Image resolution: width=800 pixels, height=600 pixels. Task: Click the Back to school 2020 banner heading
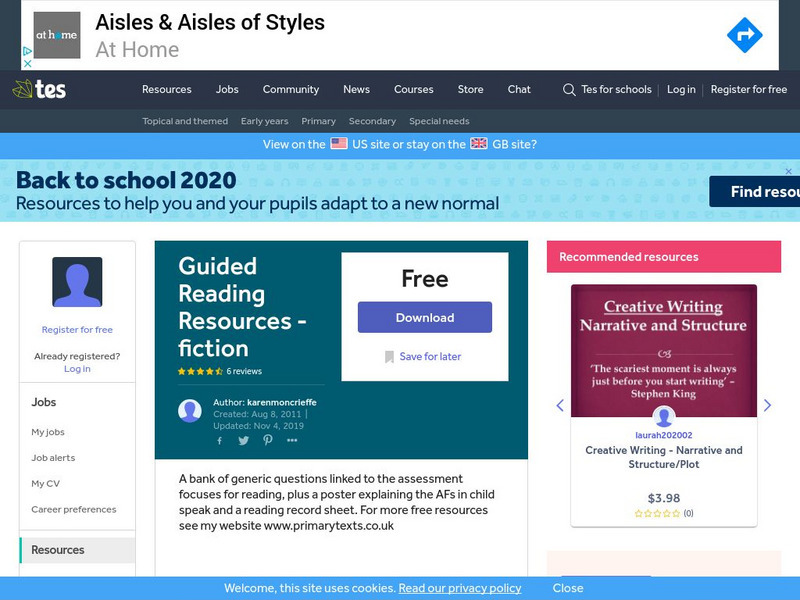(126, 180)
